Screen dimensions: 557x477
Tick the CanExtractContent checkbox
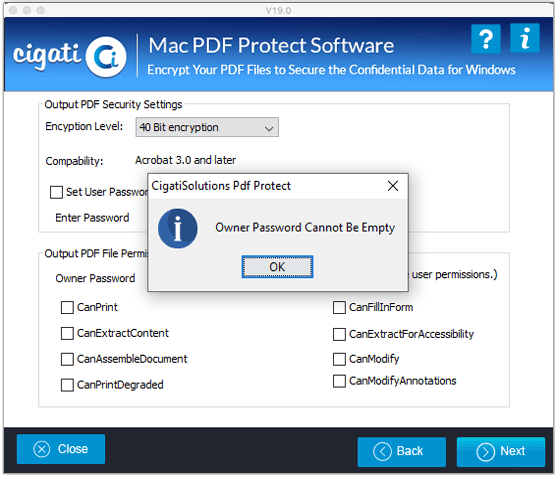[x=67, y=334]
